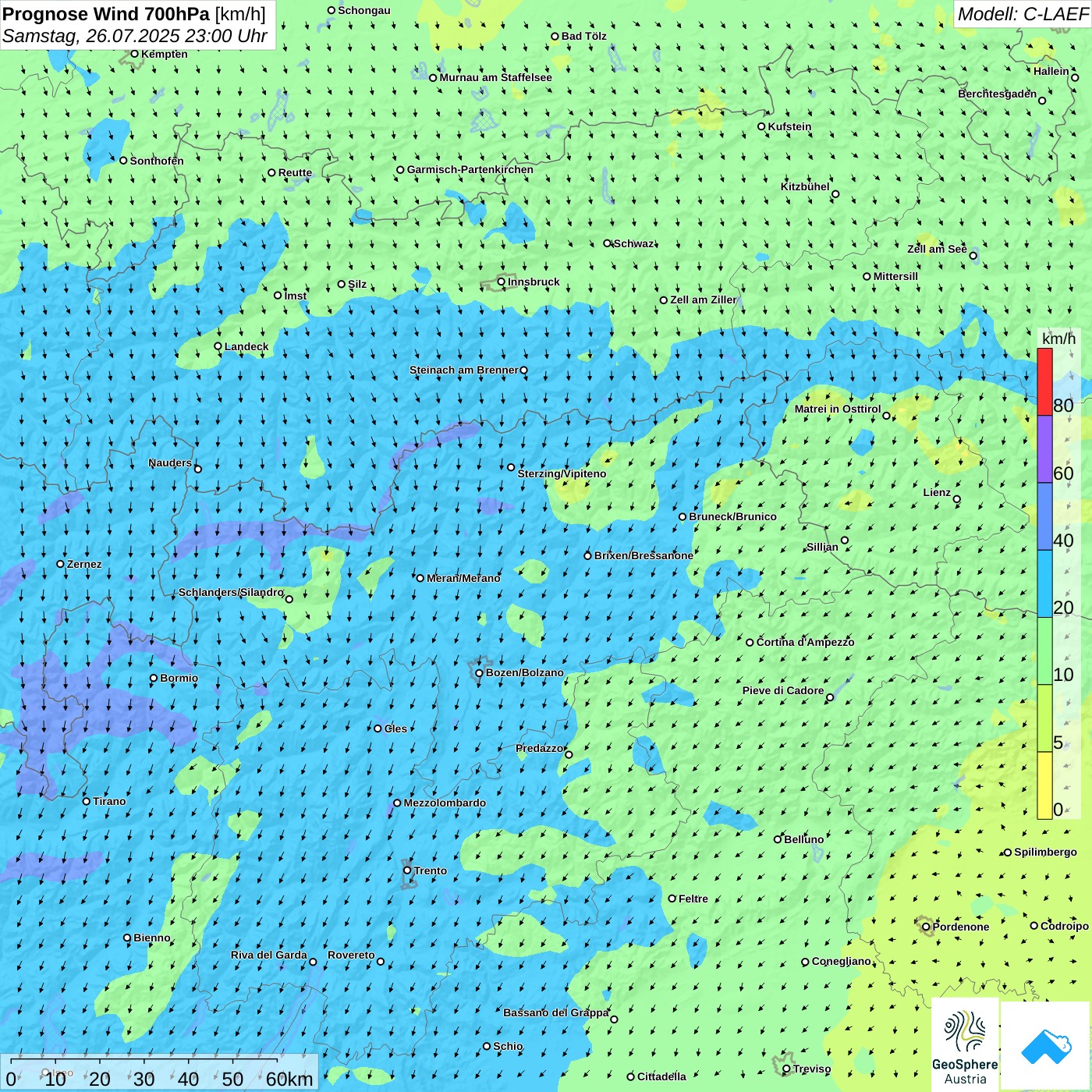This screenshot has width=1092, height=1092.
Task: Click the yellow 0-5 km/h legend color
Action: pos(1044,785)
